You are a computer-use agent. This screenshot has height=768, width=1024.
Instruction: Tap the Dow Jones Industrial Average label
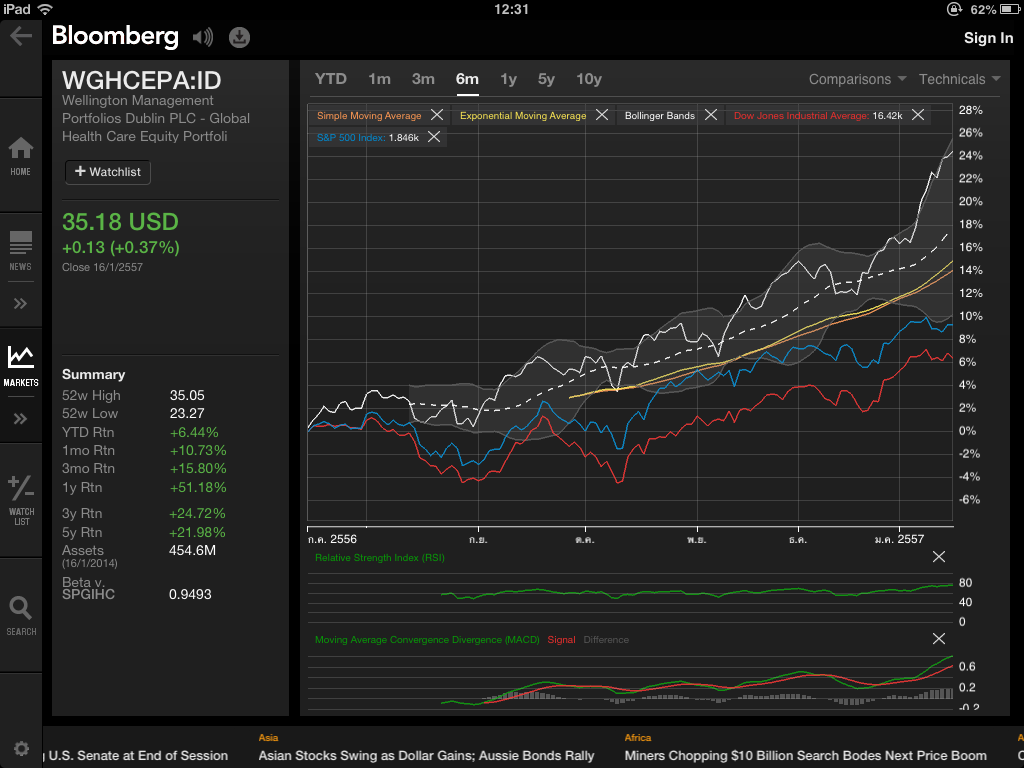coord(801,116)
